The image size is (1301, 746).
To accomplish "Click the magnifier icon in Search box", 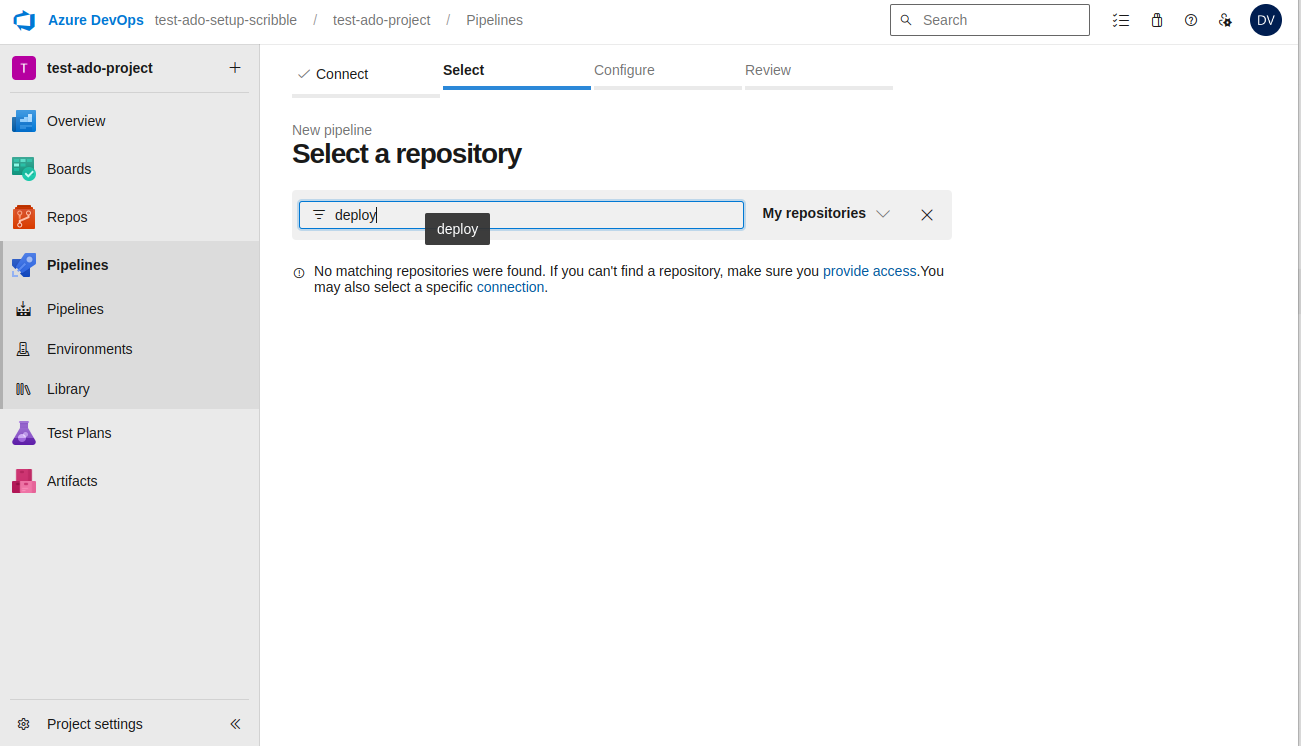I will pos(906,20).
